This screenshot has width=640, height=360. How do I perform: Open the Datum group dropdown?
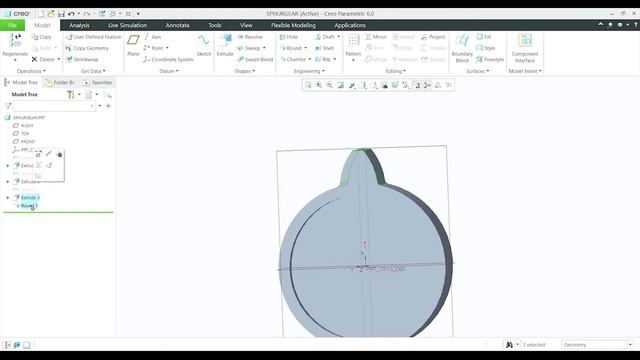169,71
